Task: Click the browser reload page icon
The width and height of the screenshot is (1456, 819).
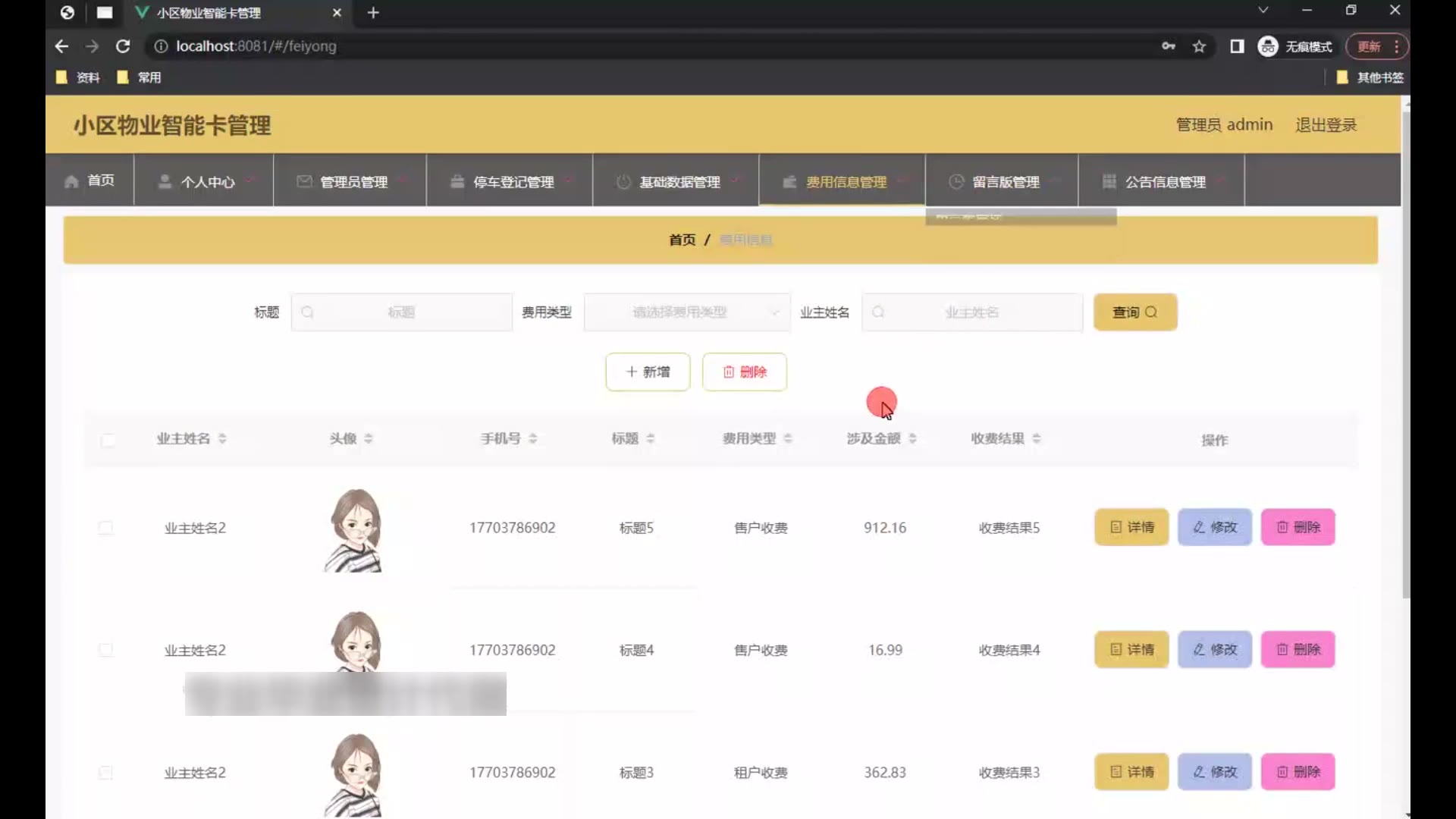Action: 123,46
